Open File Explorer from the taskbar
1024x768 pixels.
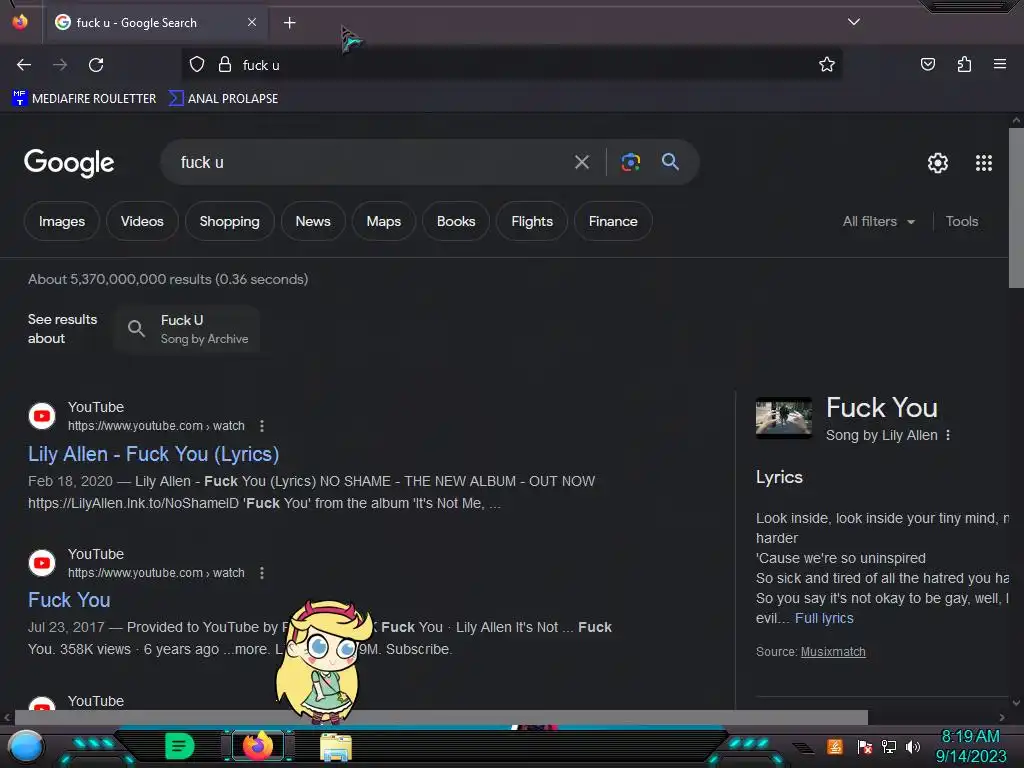[336, 747]
